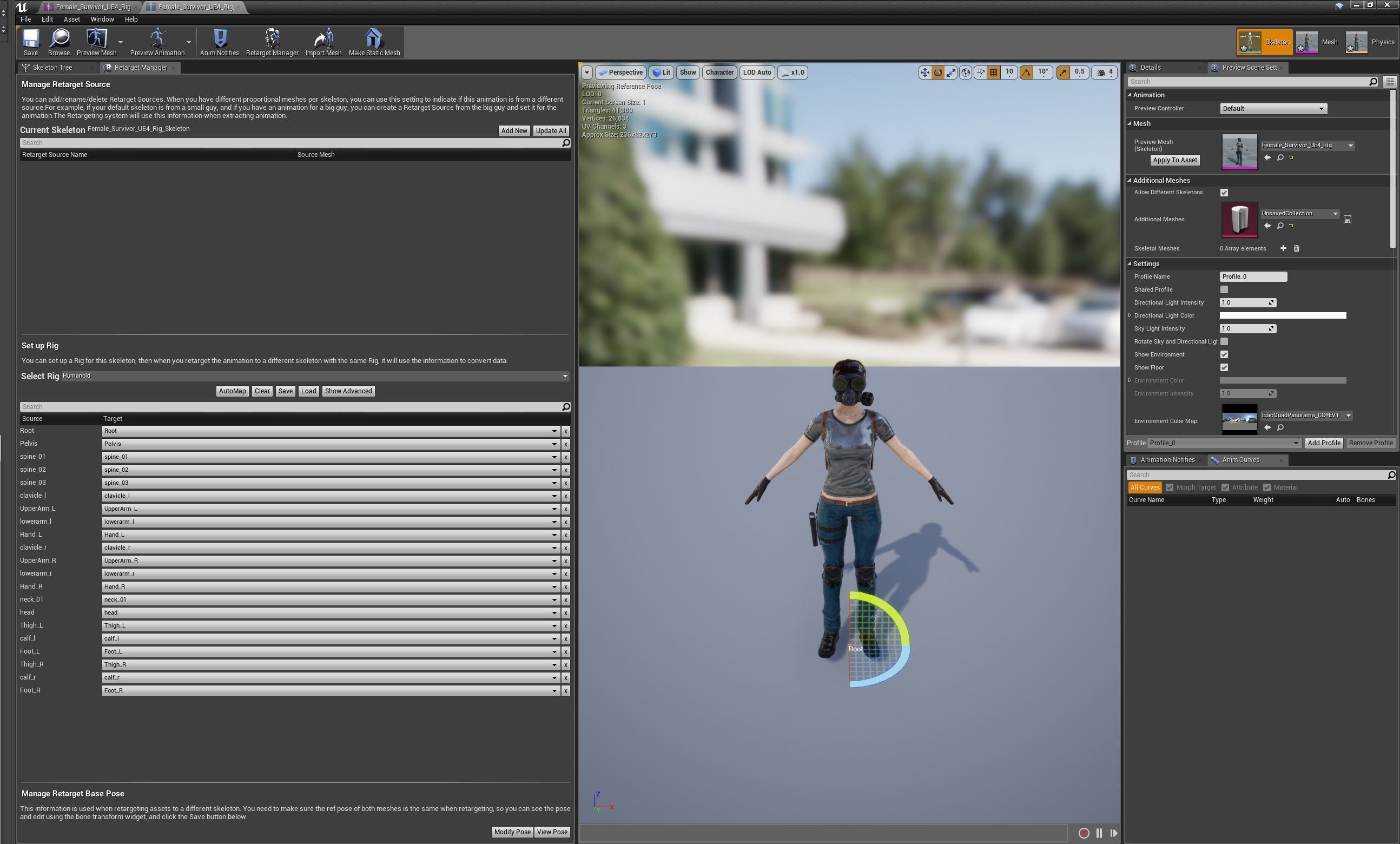Click the Browse toolbar icon
This screenshot has width=1400, height=844.
coord(59,42)
